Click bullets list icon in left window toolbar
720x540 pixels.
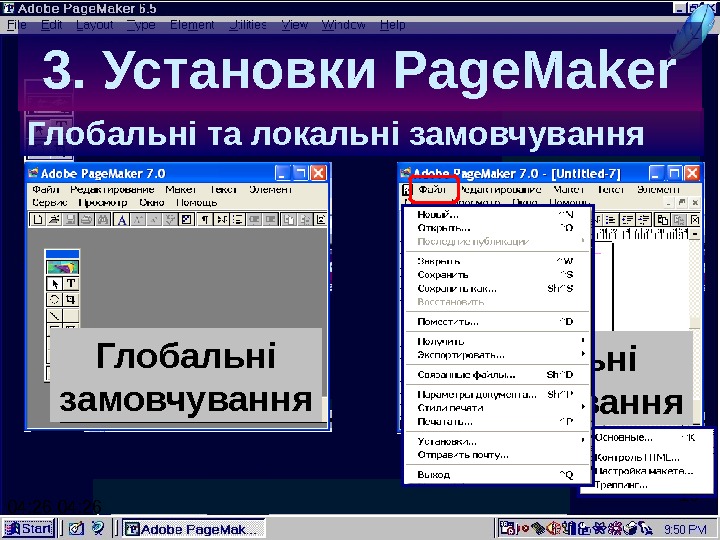[237, 219]
